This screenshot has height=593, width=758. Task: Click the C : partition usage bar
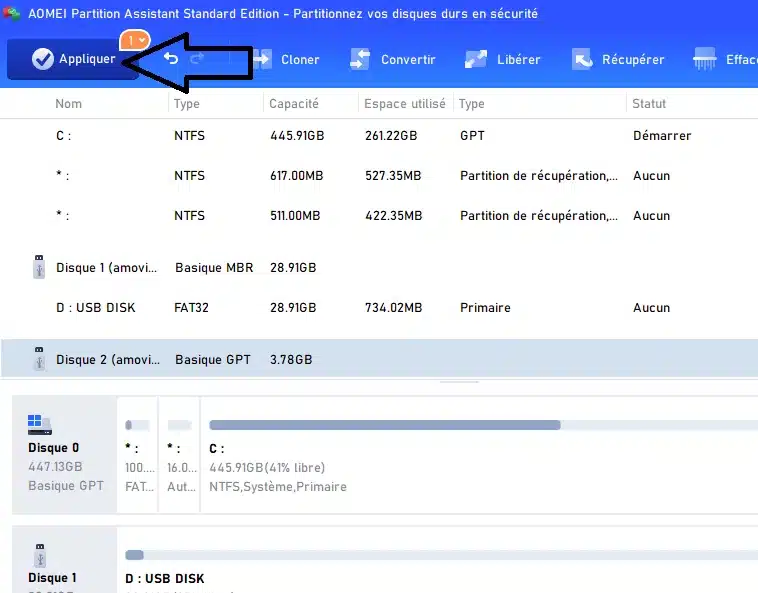(483, 425)
